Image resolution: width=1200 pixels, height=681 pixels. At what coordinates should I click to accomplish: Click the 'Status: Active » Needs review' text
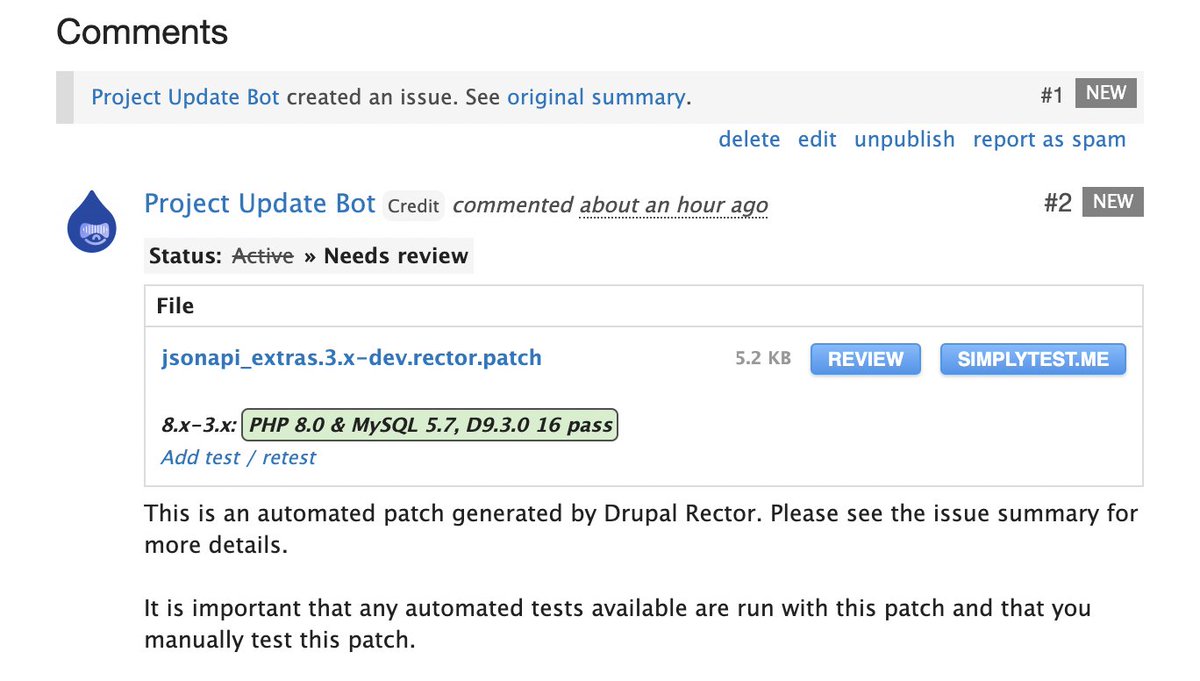pos(308,256)
